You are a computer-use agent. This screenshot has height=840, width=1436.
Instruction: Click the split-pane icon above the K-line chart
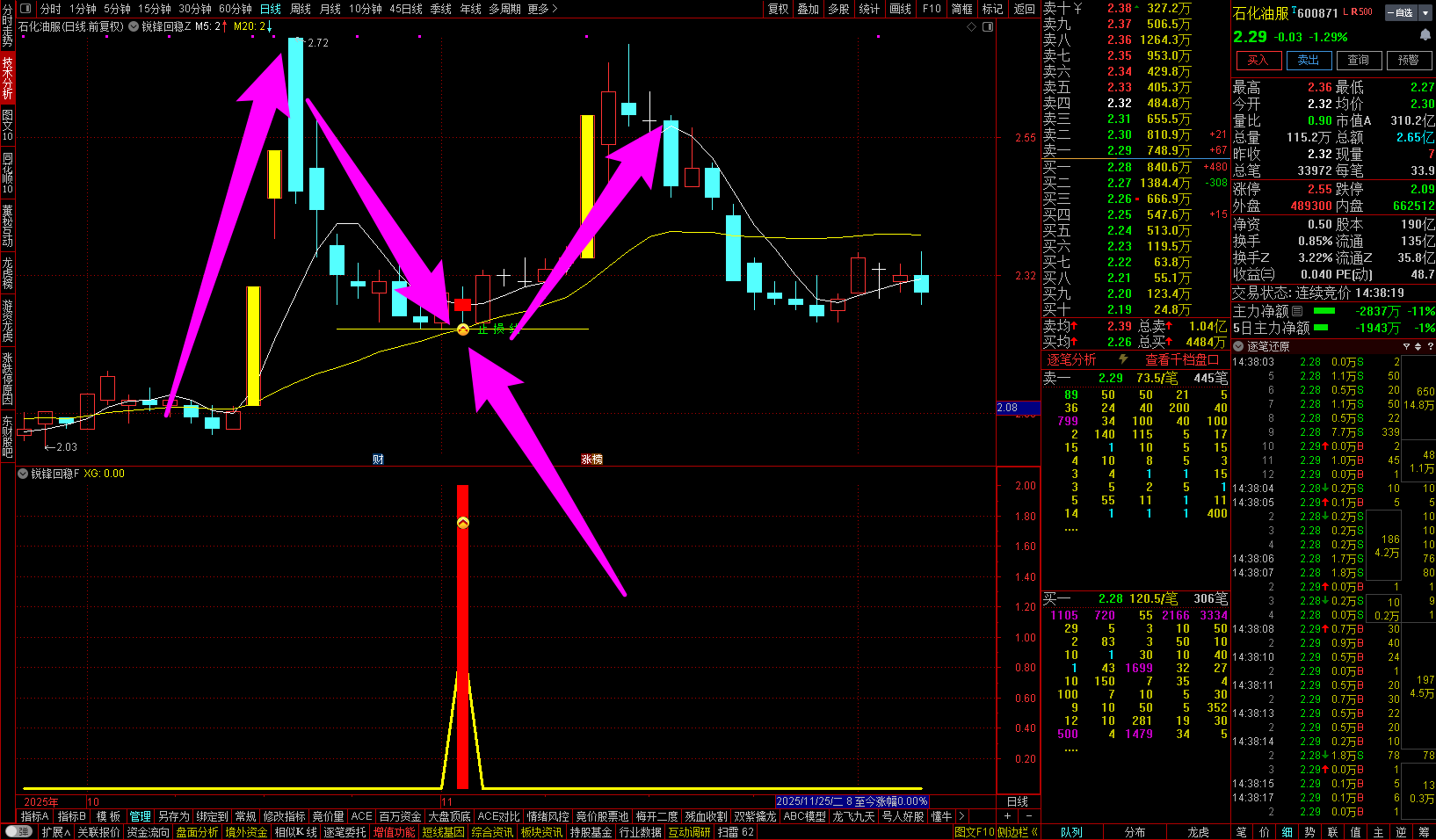click(x=988, y=27)
